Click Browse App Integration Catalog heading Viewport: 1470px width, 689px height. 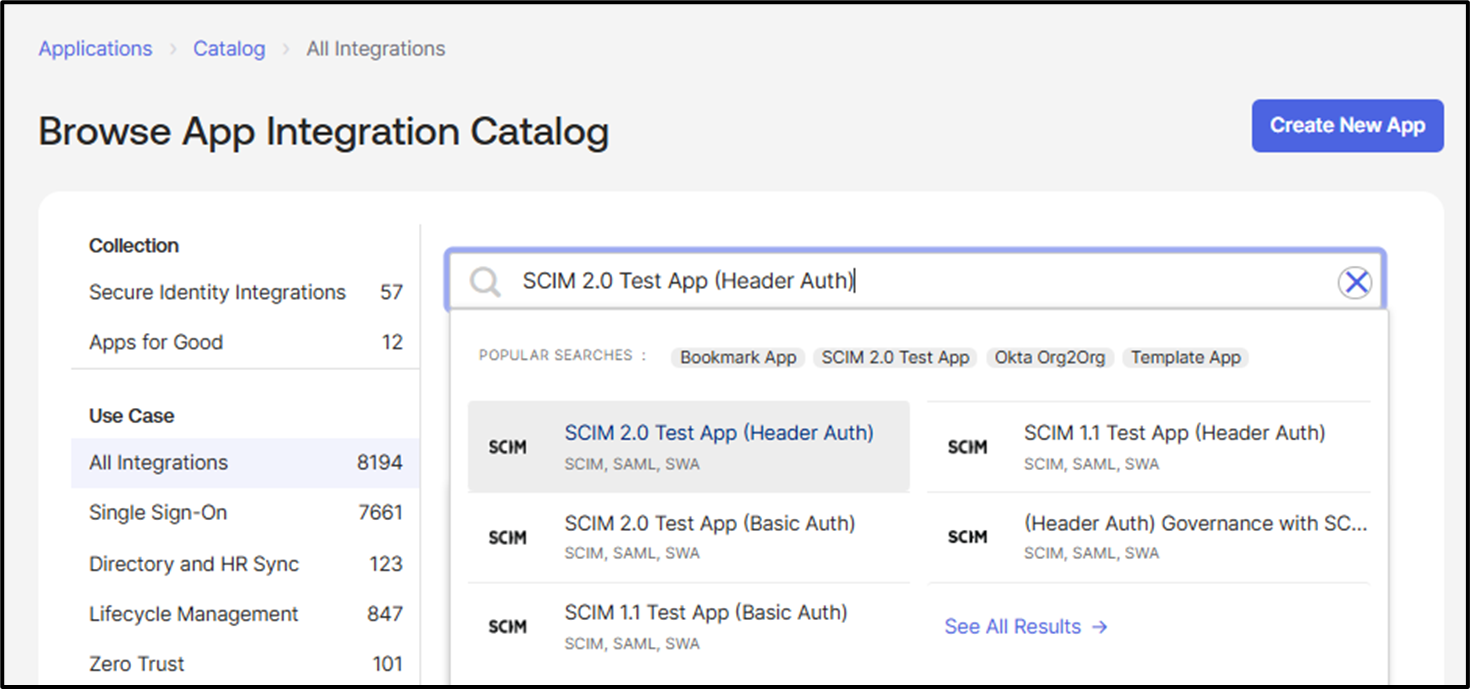tap(324, 132)
